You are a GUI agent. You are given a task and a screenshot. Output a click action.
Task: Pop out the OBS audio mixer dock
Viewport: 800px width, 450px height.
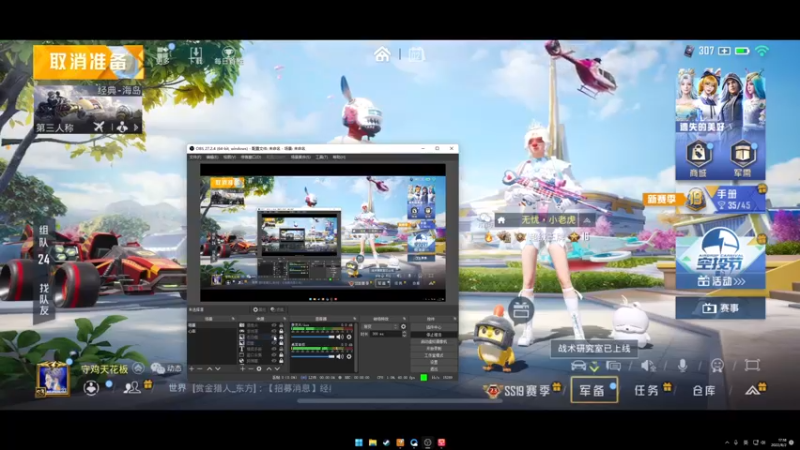coord(355,319)
